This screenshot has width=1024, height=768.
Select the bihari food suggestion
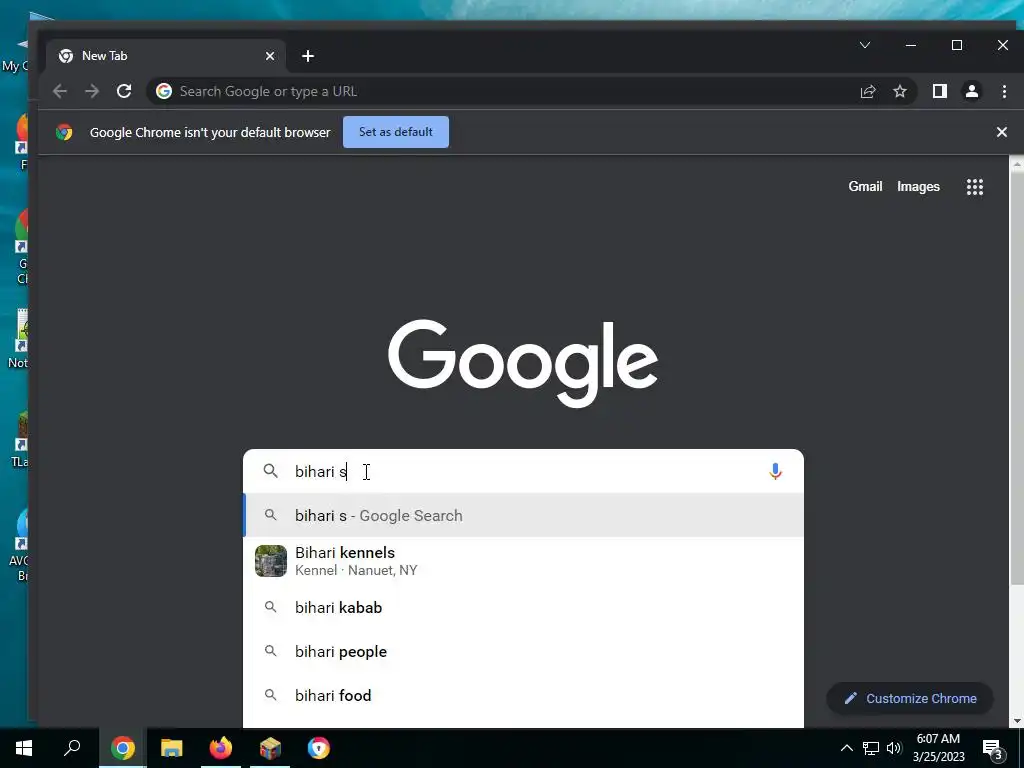[523, 696]
